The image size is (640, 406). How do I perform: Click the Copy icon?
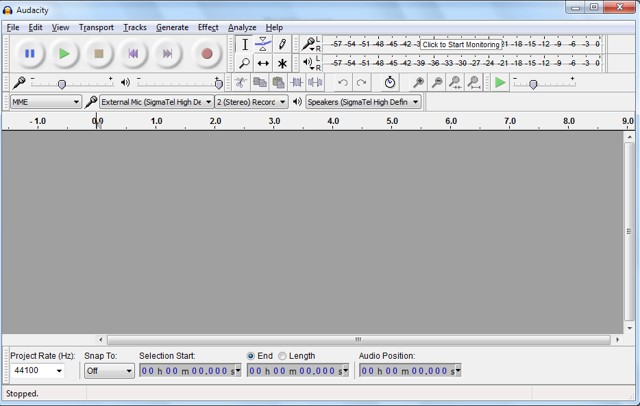[260, 83]
